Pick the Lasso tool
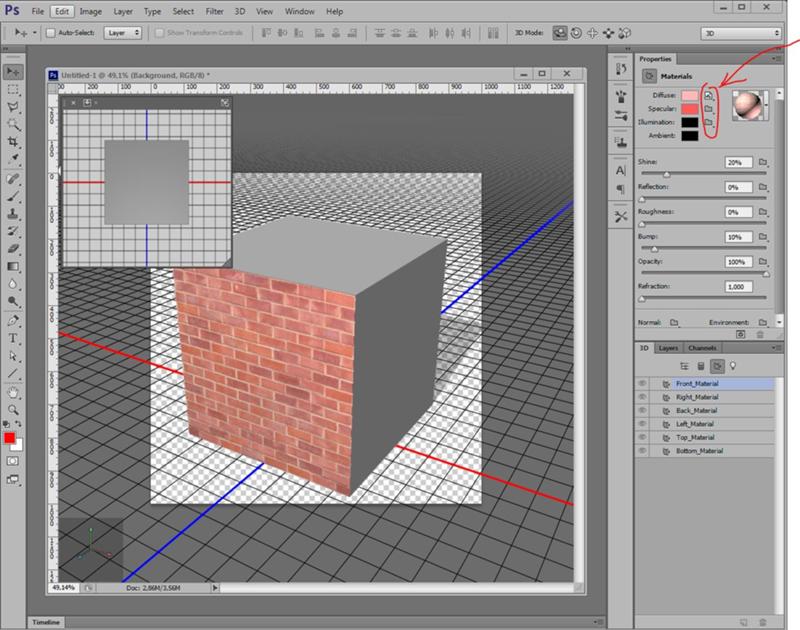 tap(14, 106)
